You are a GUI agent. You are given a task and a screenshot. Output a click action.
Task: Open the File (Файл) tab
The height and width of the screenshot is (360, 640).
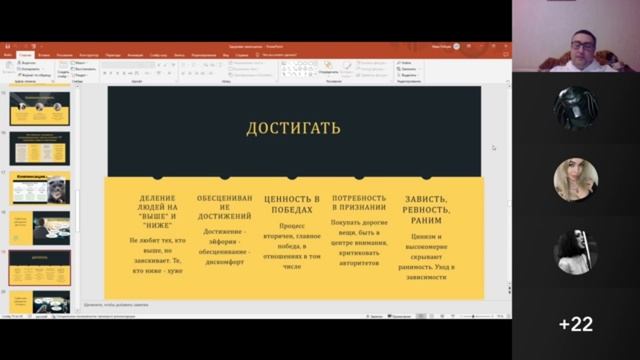[x=7, y=55]
